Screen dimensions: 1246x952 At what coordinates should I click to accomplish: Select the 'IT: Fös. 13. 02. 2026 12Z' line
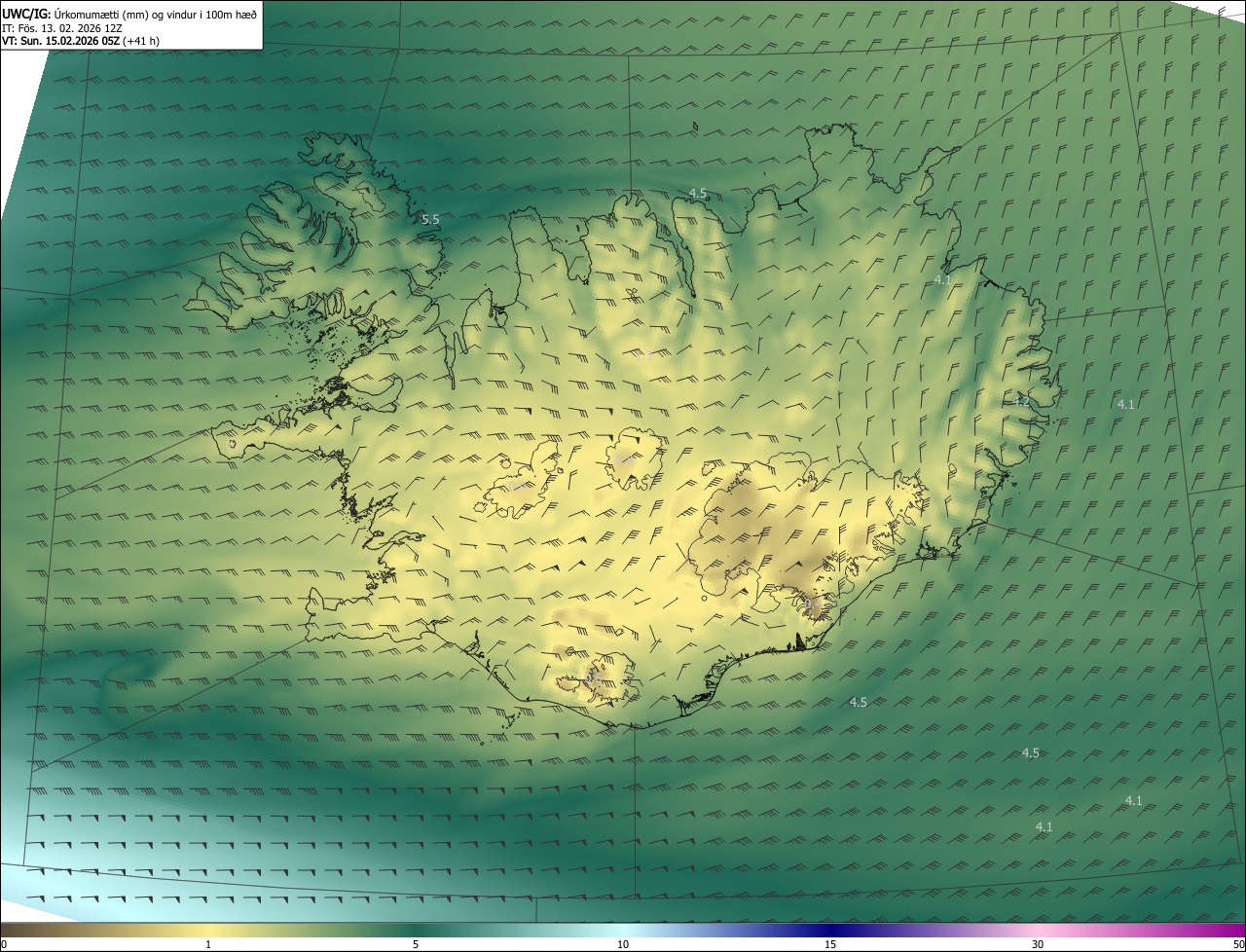tap(62, 28)
